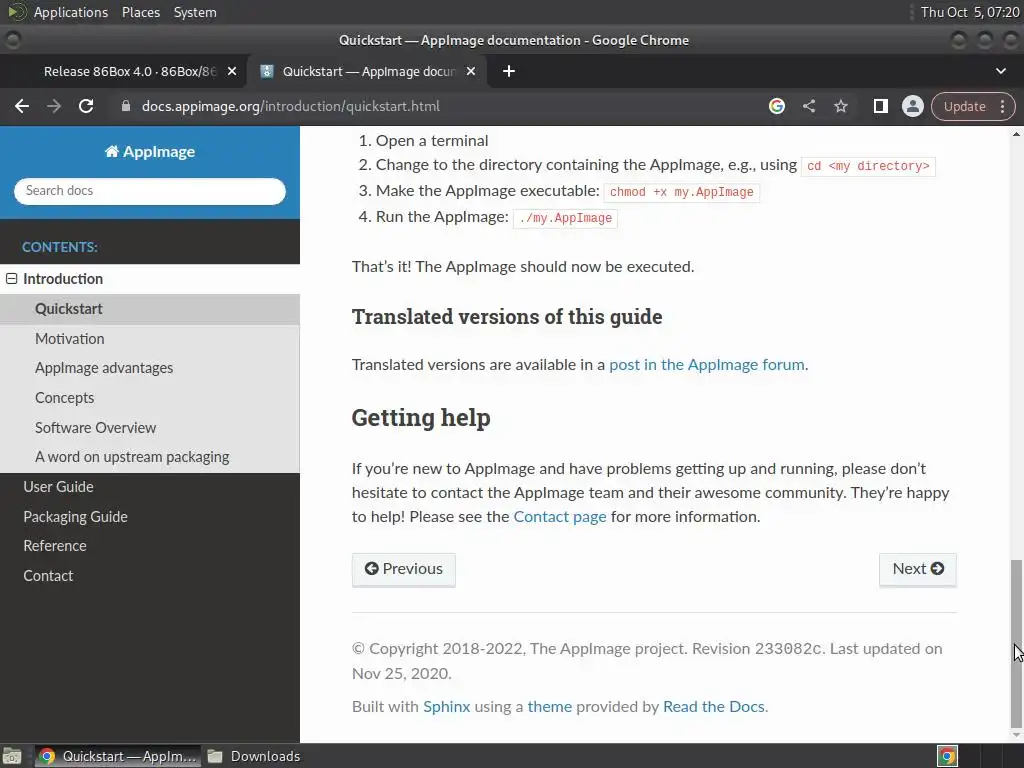Open the Sphinx link in footer
This screenshot has height=768, width=1024.
coord(447,707)
